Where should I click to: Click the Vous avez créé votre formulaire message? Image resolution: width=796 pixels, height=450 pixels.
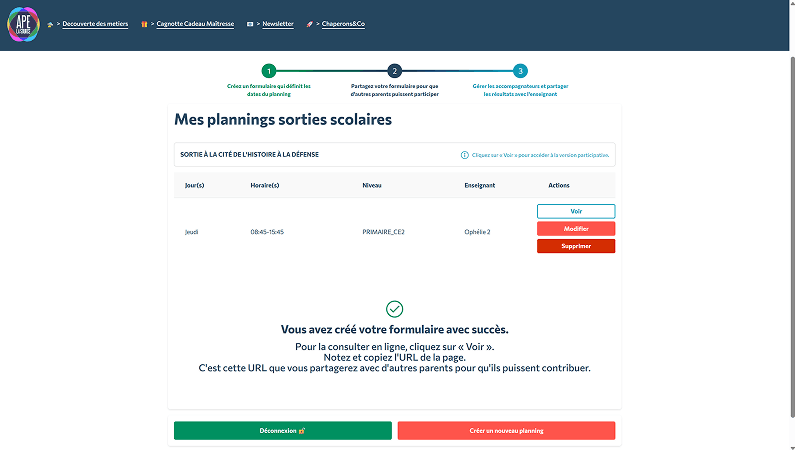(394, 330)
